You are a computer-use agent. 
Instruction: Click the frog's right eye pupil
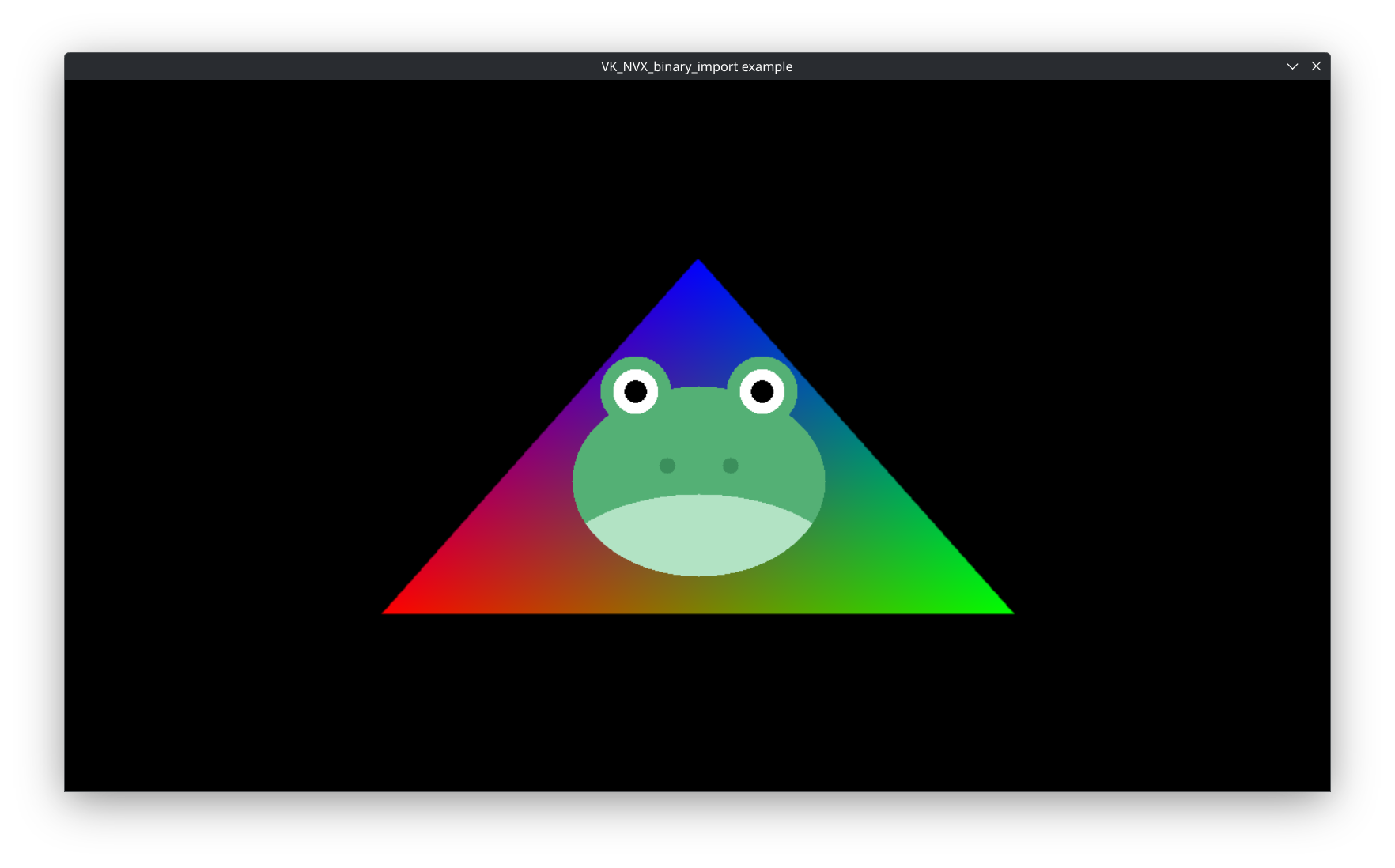(762, 391)
